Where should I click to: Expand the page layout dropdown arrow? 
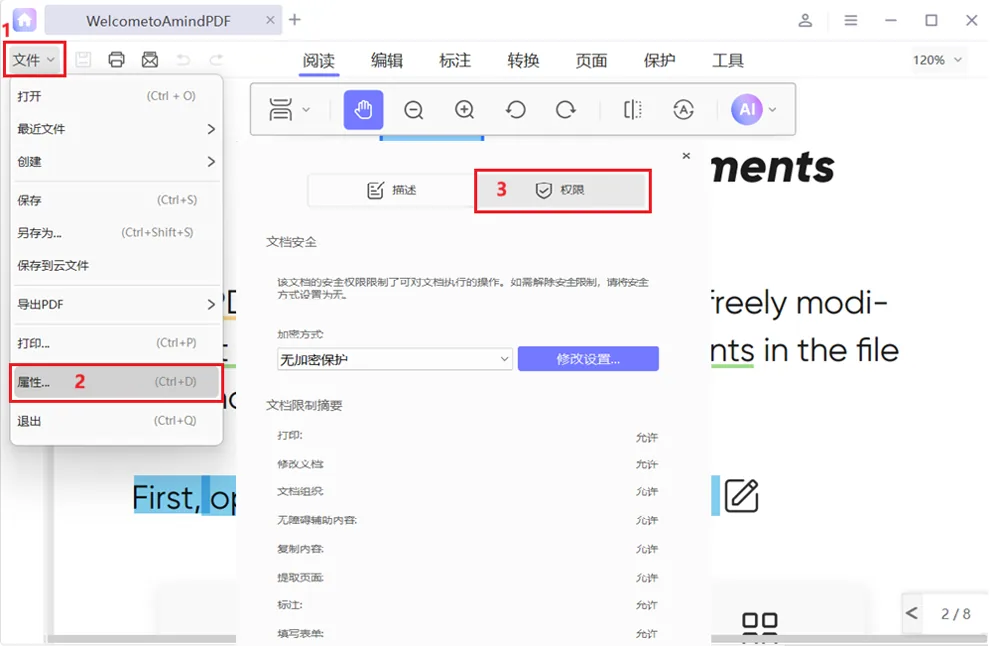tap(306, 110)
